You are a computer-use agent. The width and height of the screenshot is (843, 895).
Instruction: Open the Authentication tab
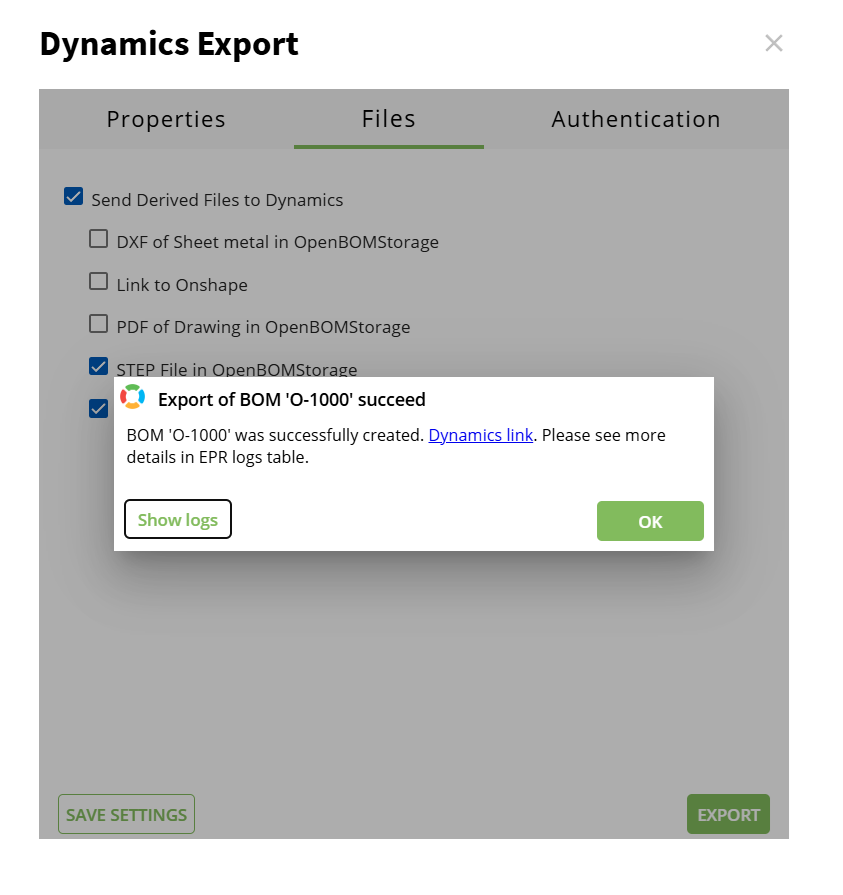(x=635, y=119)
